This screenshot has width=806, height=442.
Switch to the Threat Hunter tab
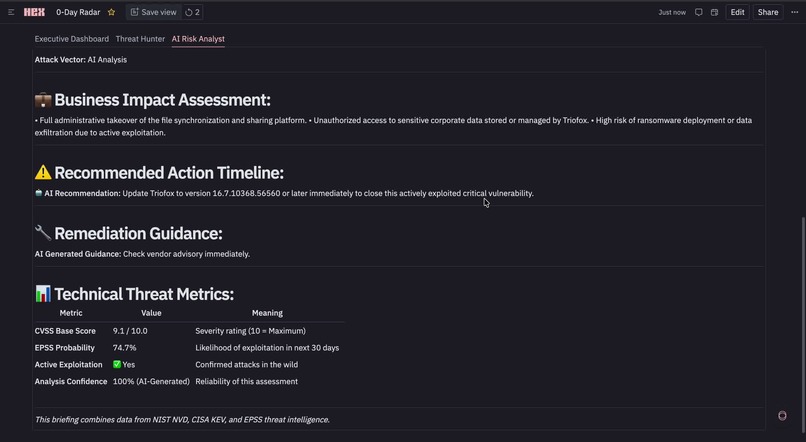[x=140, y=39]
